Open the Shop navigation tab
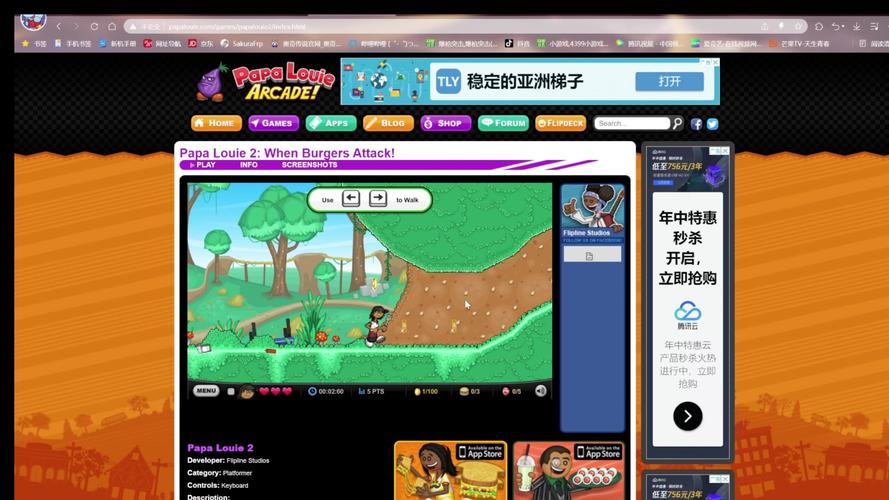This screenshot has width=889, height=500. point(445,123)
